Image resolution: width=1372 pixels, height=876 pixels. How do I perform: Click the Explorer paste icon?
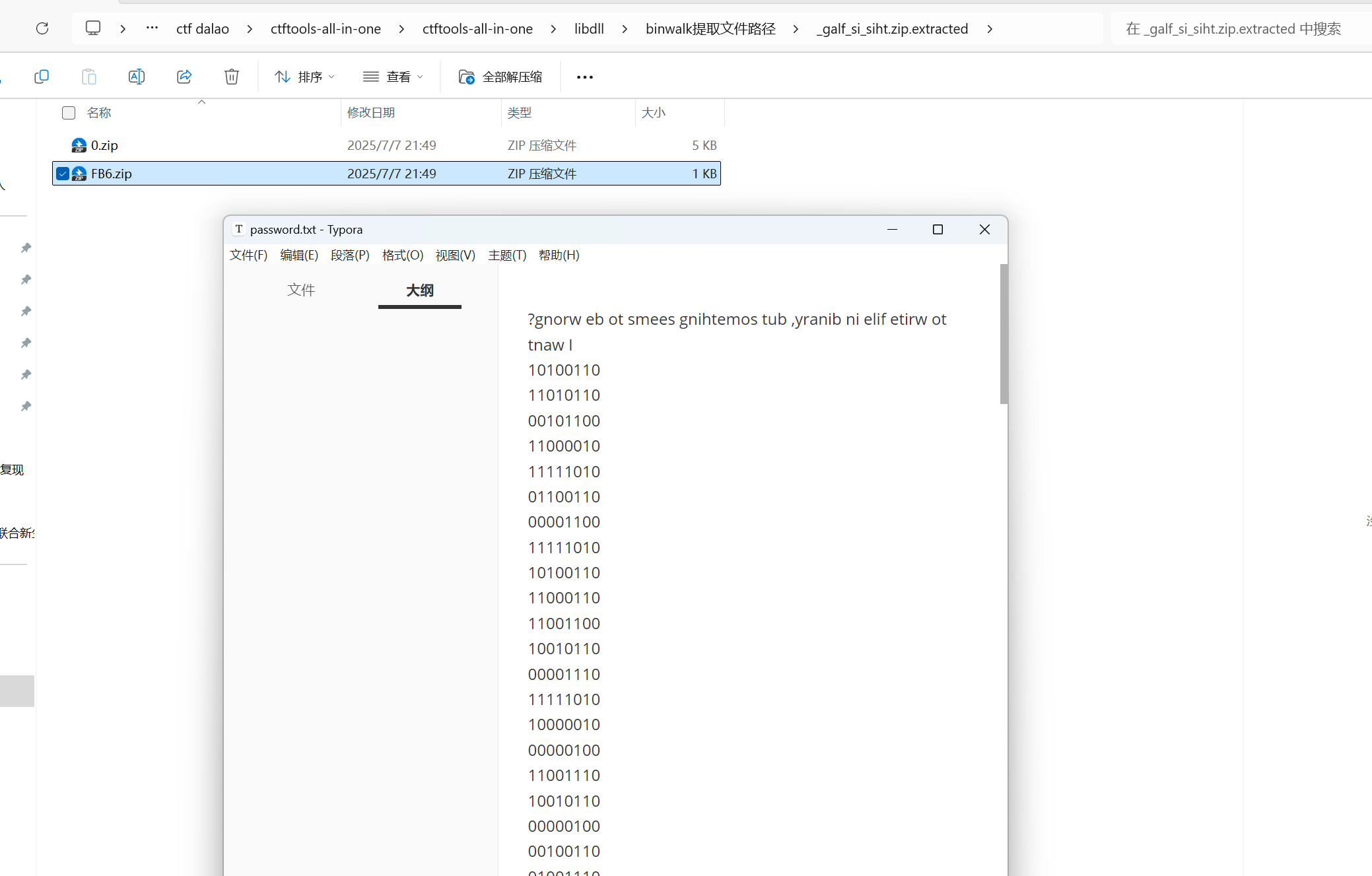[89, 77]
